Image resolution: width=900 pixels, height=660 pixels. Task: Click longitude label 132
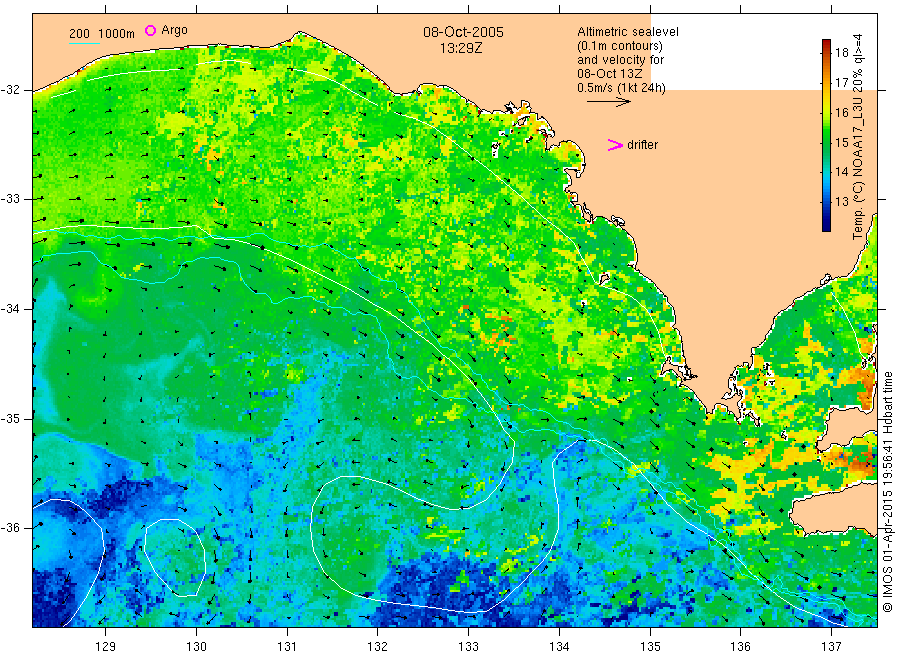coord(378,647)
